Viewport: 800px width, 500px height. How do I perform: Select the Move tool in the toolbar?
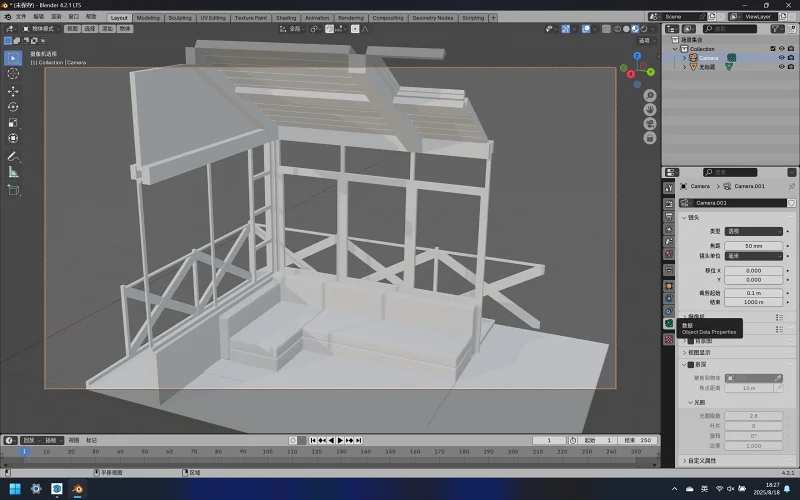pos(13,91)
